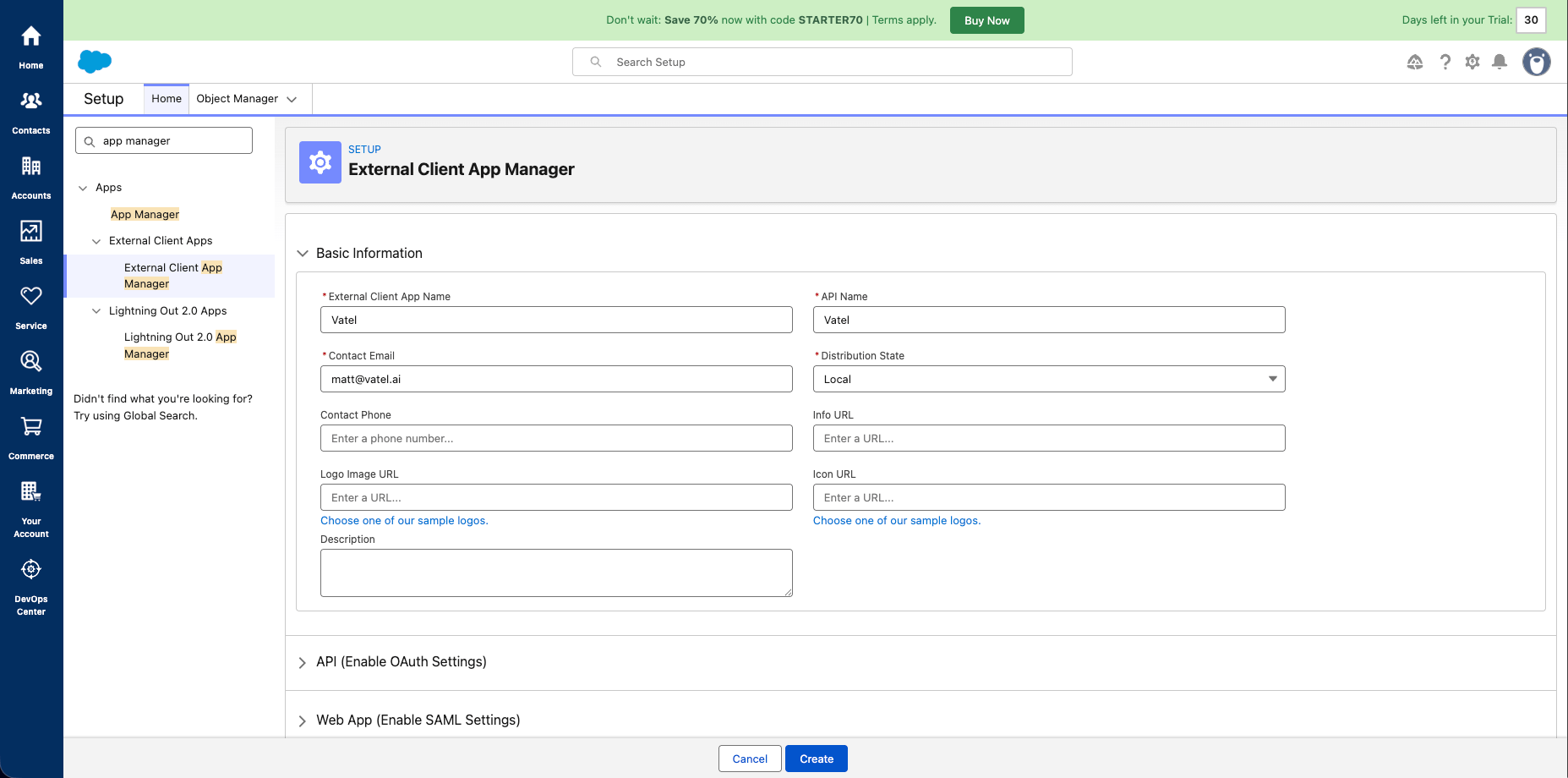
Task: Open DevOps Center from the sidebar
Action: (31, 586)
